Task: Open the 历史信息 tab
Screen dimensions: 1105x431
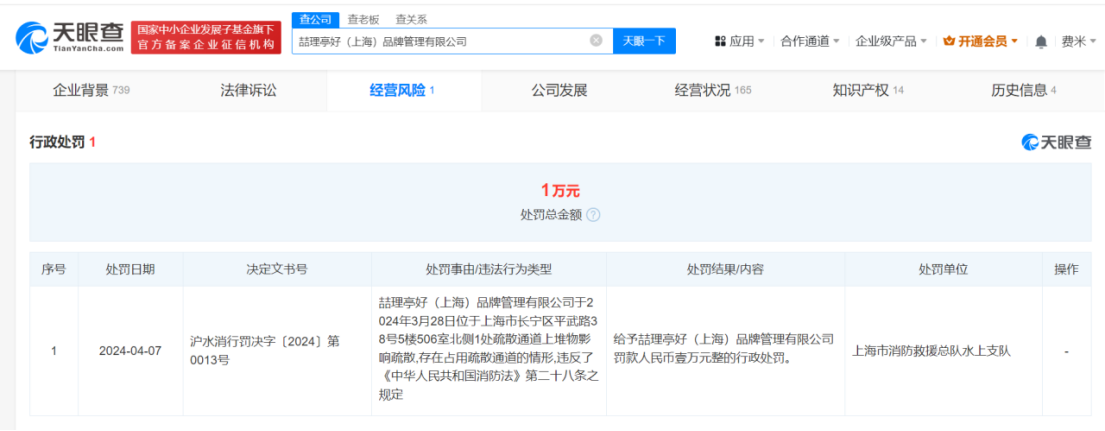Action: point(1023,90)
